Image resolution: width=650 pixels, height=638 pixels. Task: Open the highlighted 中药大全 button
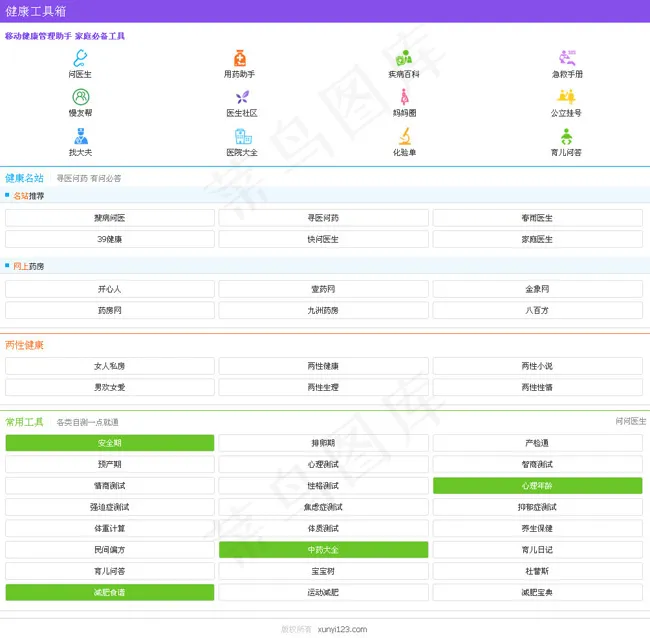(323, 550)
